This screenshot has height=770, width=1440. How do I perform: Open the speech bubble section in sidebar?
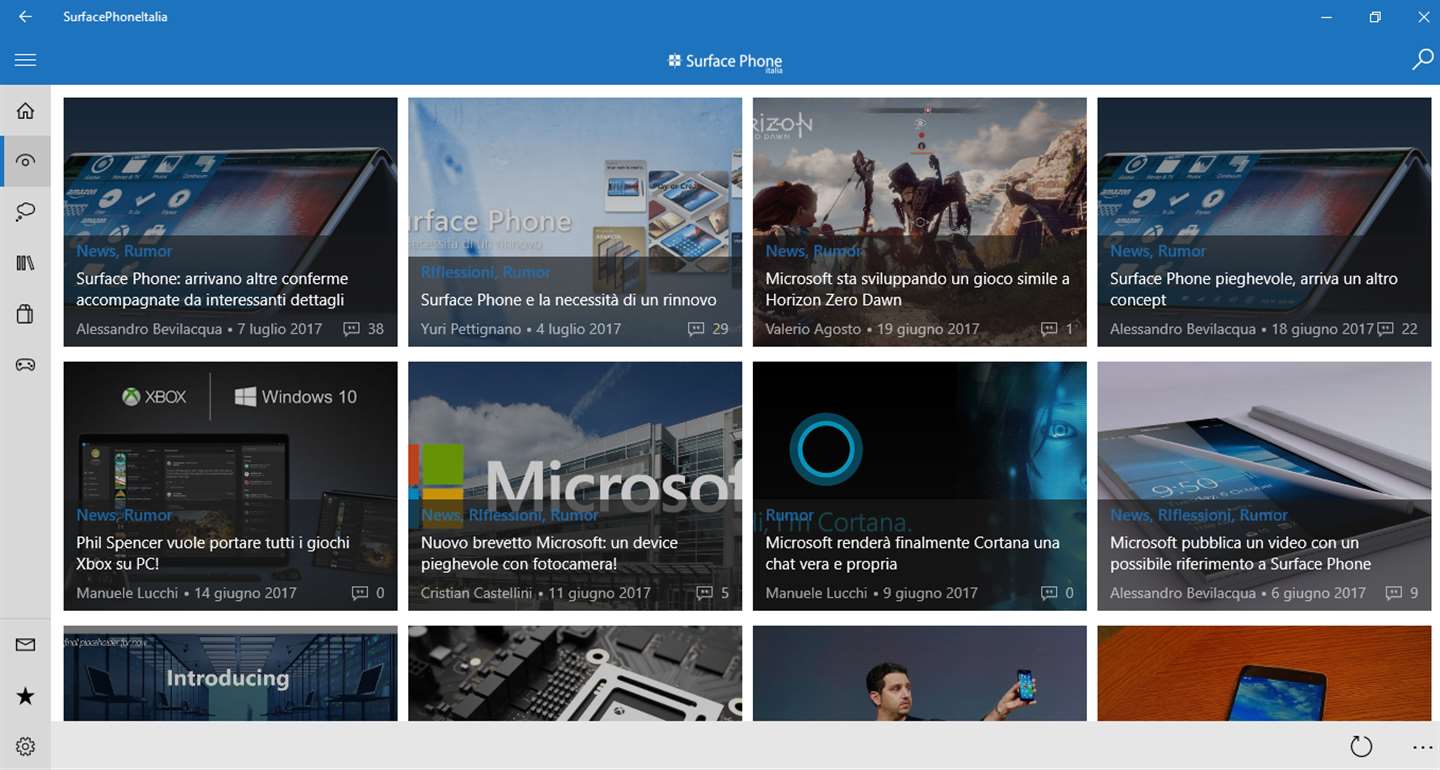[x=25, y=212]
